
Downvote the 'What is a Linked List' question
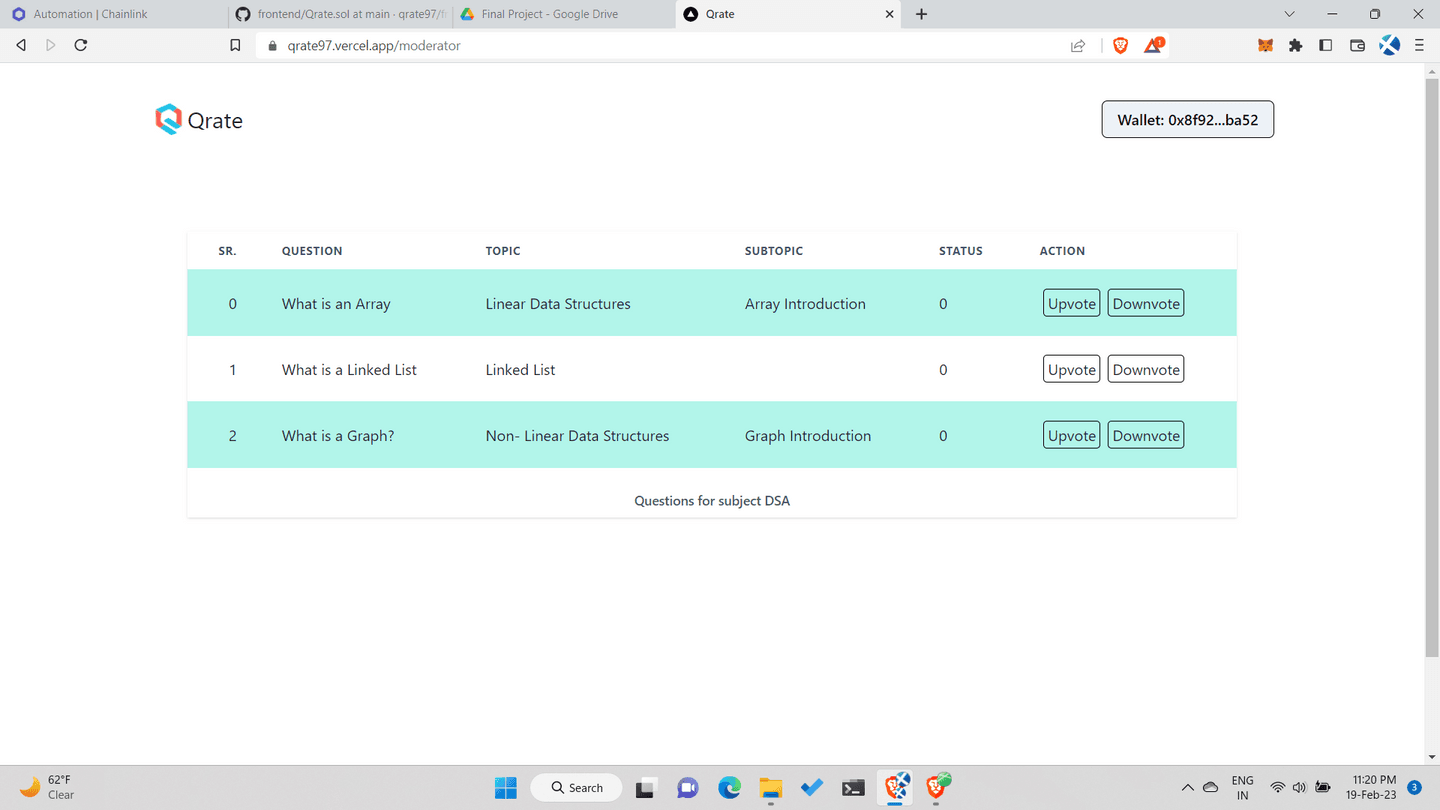(1146, 370)
